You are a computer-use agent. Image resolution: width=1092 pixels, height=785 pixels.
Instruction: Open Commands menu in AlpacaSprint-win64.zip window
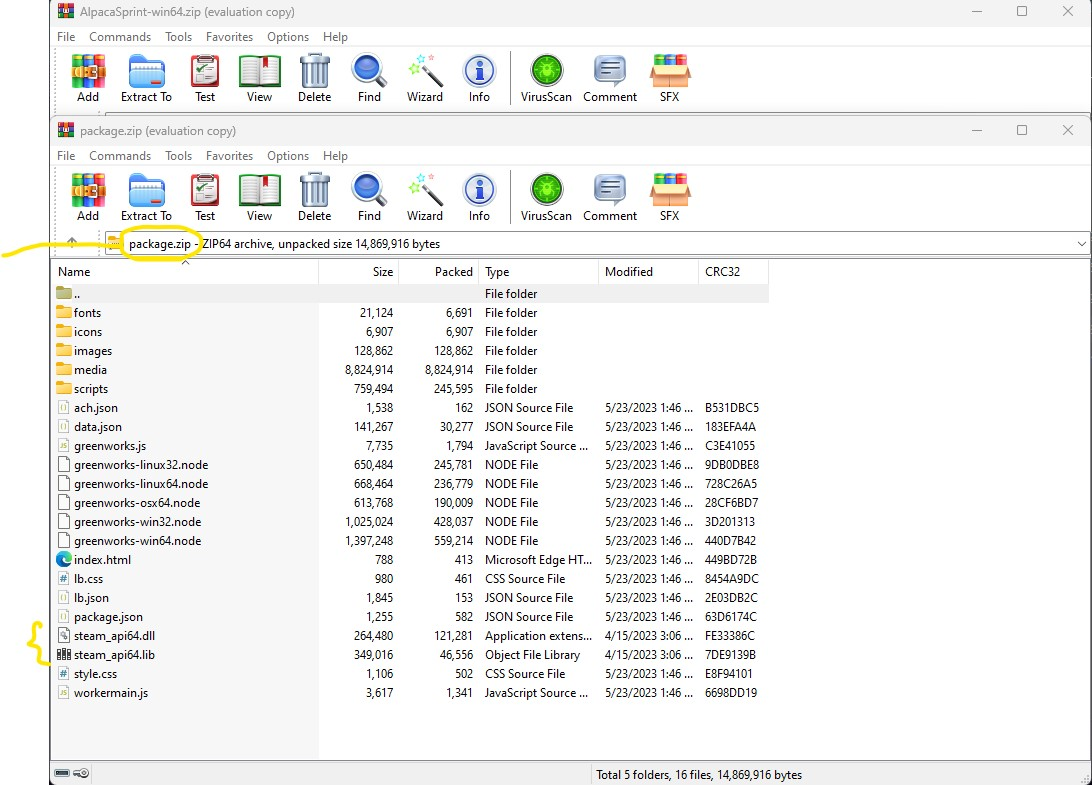click(120, 37)
